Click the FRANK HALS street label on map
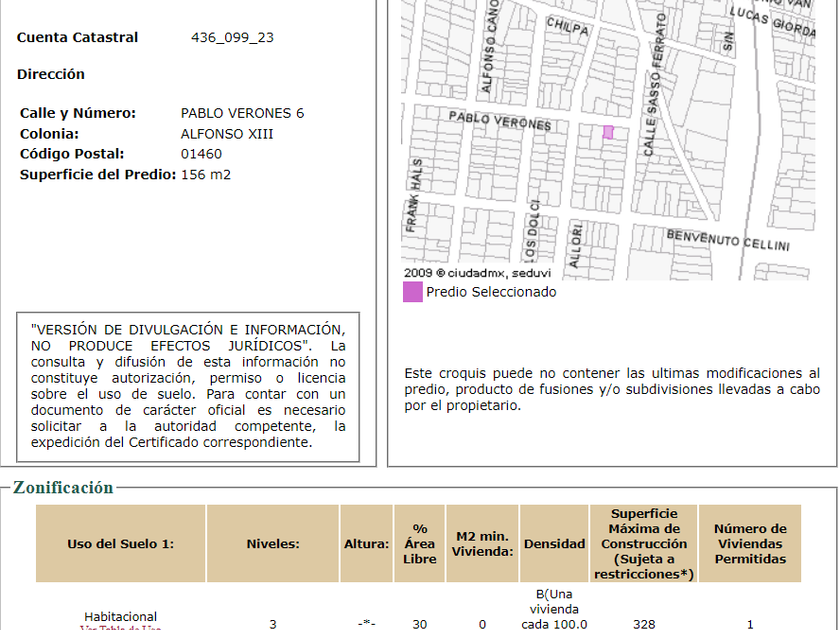This screenshot has height=630, width=840. pyautogui.click(x=414, y=195)
